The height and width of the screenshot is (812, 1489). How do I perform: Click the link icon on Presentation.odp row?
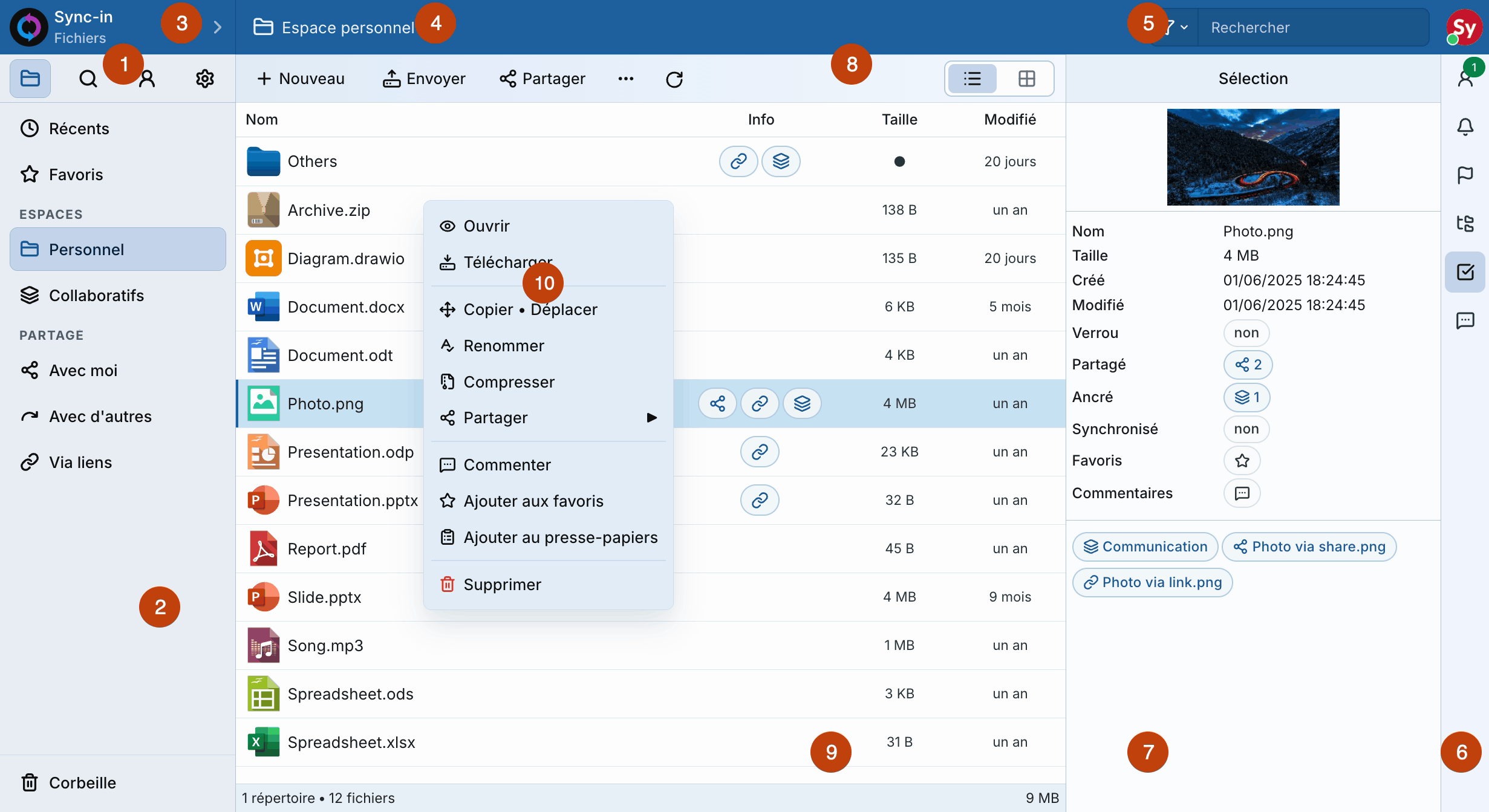(x=760, y=452)
